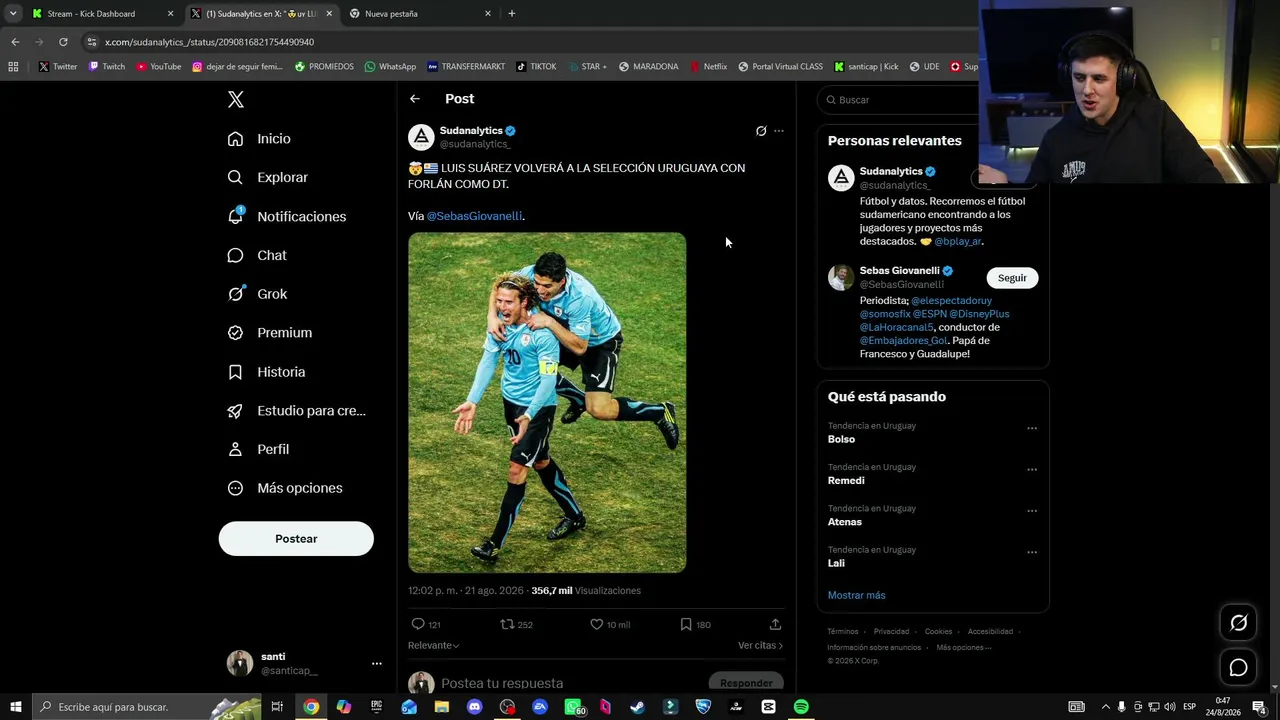Open more options for Bolso trend

(x=1032, y=428)
